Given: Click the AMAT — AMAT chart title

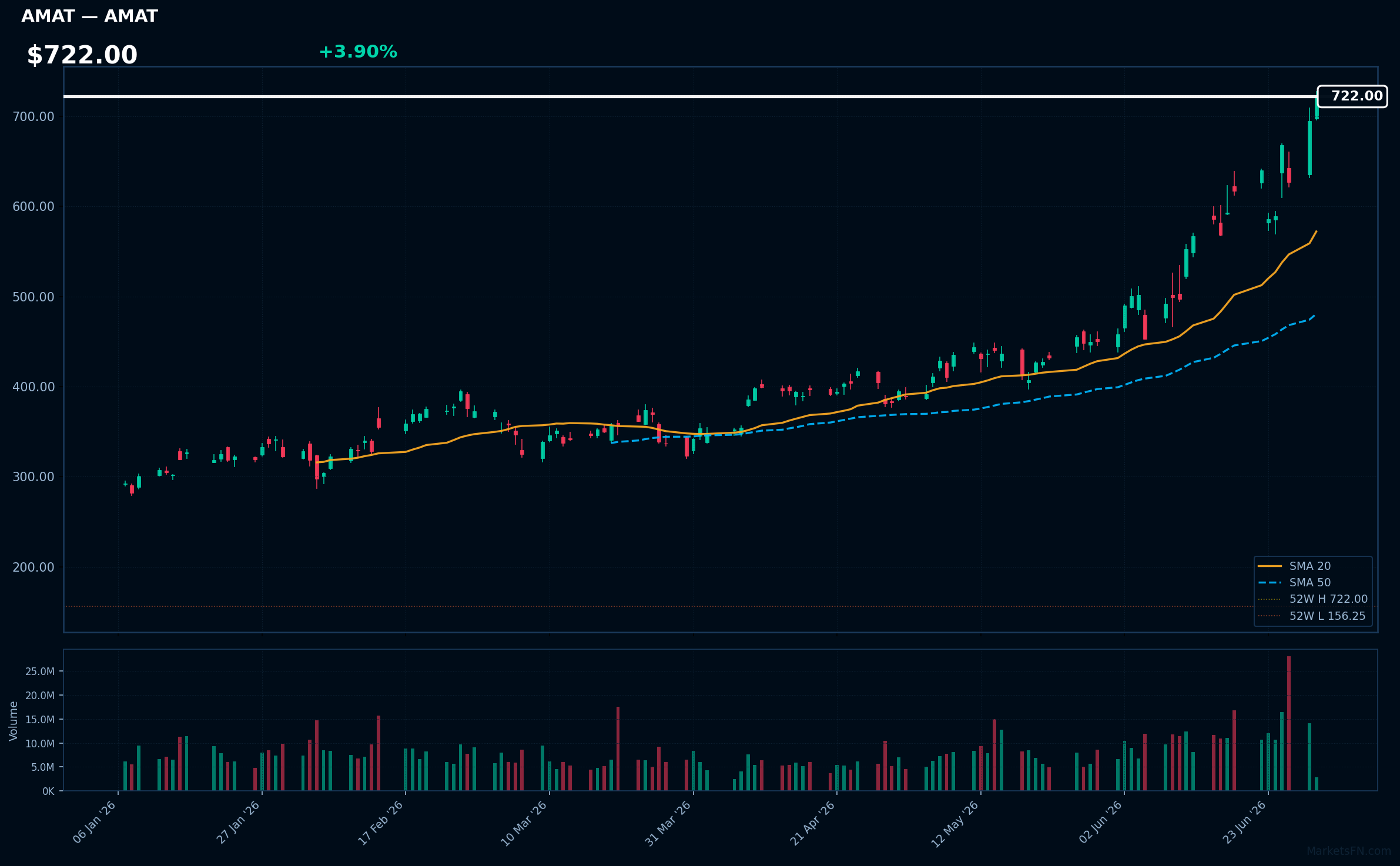Looking at the screenshot, I should pyautogui.click(x=90, y=16).
